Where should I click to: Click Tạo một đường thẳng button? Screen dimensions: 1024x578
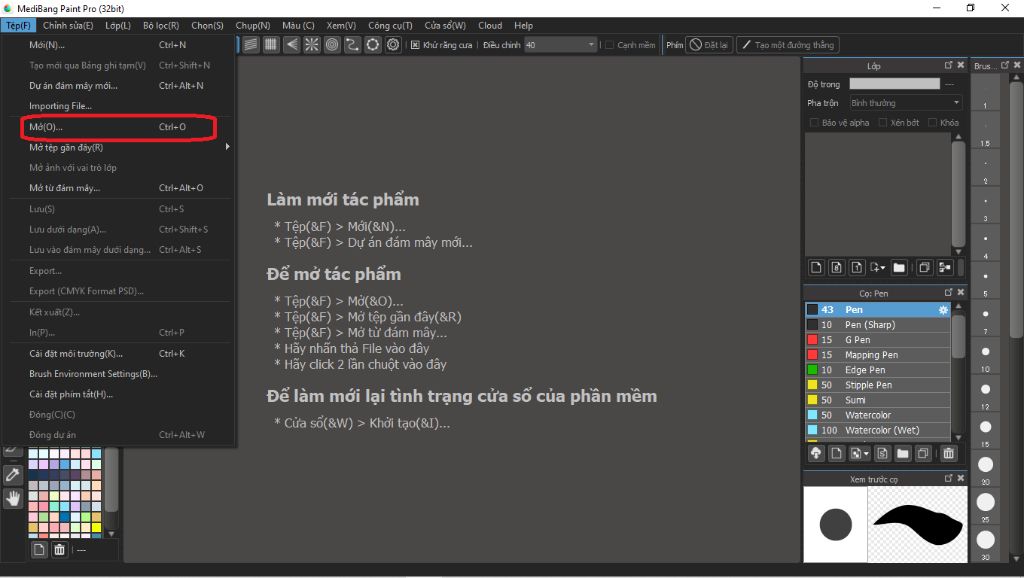(x=788, y=45)
